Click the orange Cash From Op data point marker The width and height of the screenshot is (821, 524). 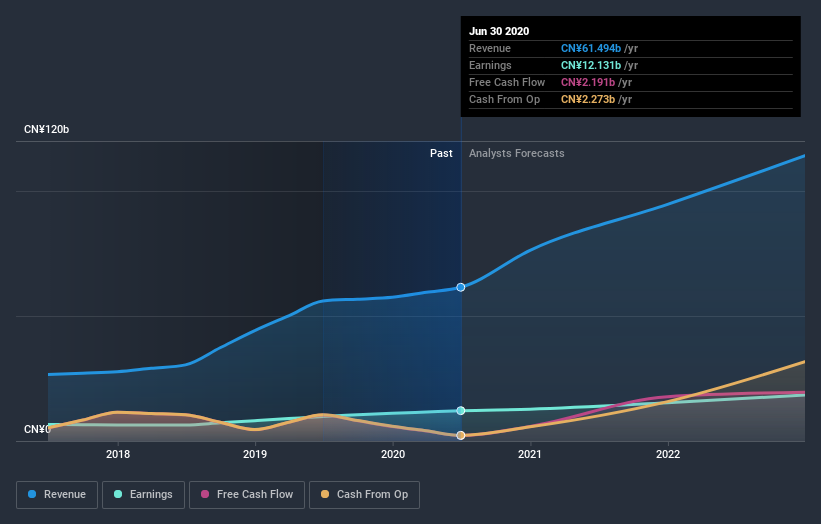click(x=461, y=436)
